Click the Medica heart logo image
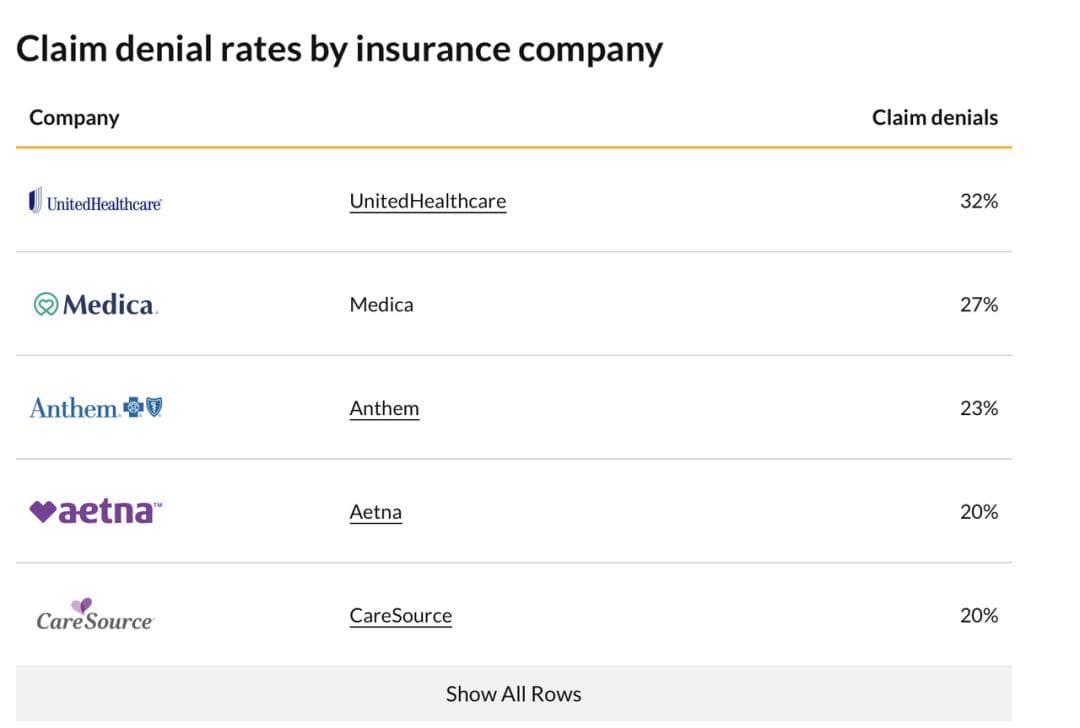Screen dimensions: 1080x728 [46, 304]
